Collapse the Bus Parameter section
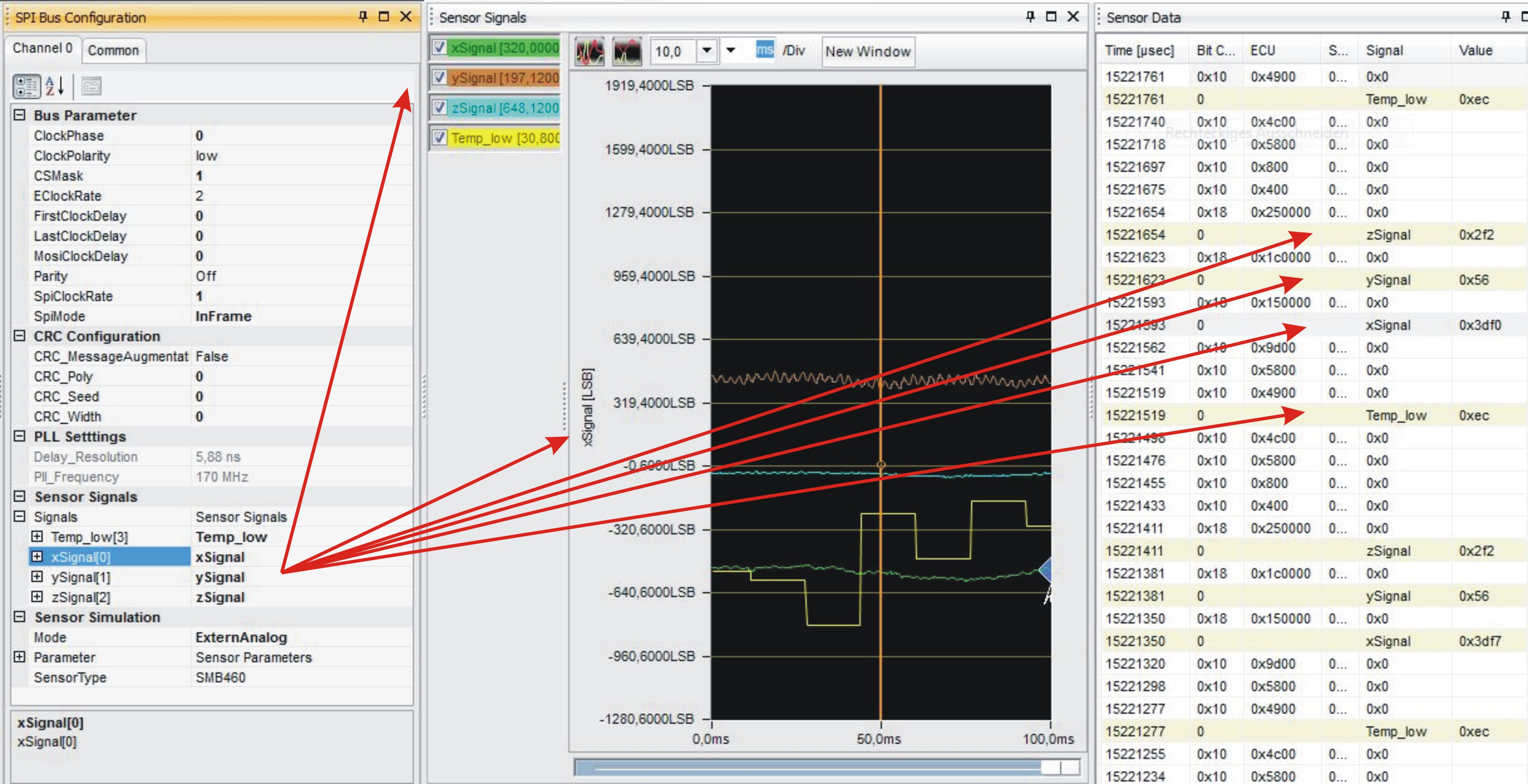 pos(20,115)
